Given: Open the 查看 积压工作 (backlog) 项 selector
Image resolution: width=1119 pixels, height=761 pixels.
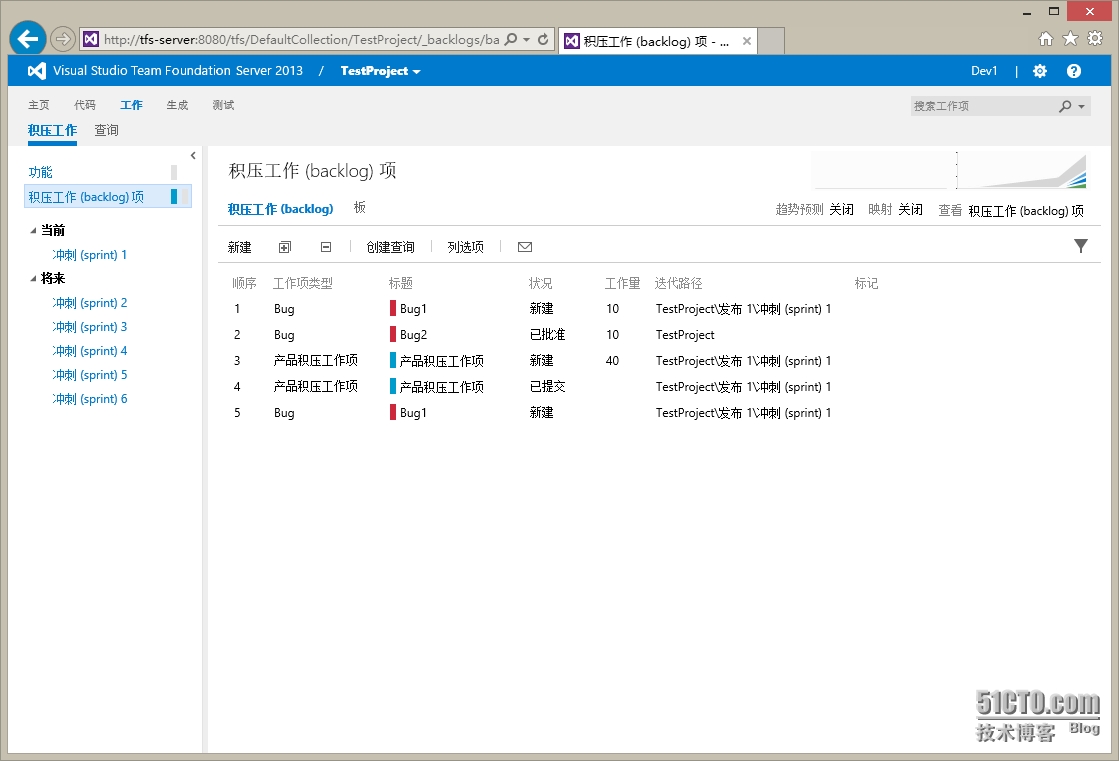Looking at the screenshot, I should (1026, 211).
